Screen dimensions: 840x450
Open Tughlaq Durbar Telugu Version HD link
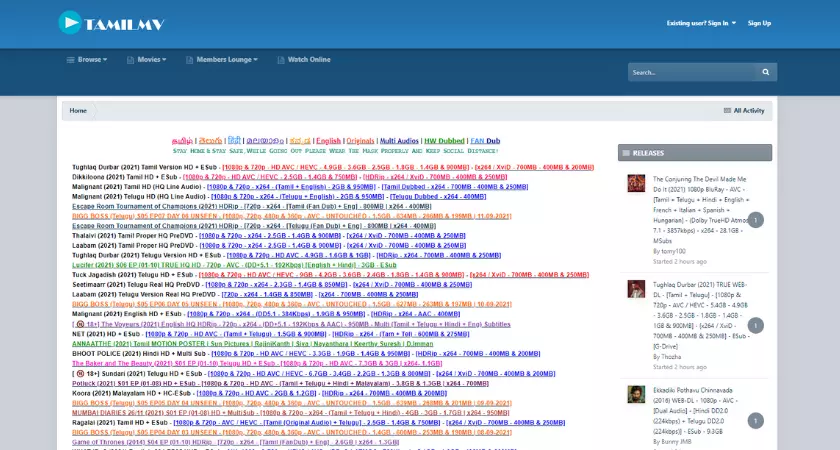[x=298, y=256]
